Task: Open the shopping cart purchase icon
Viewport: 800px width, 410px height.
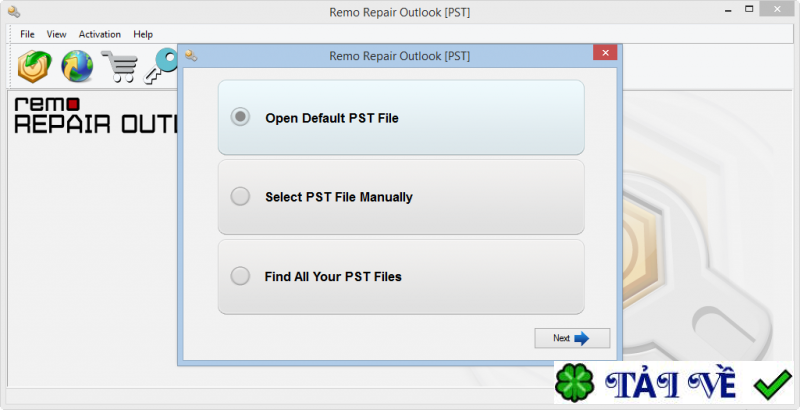Action: 120,66
